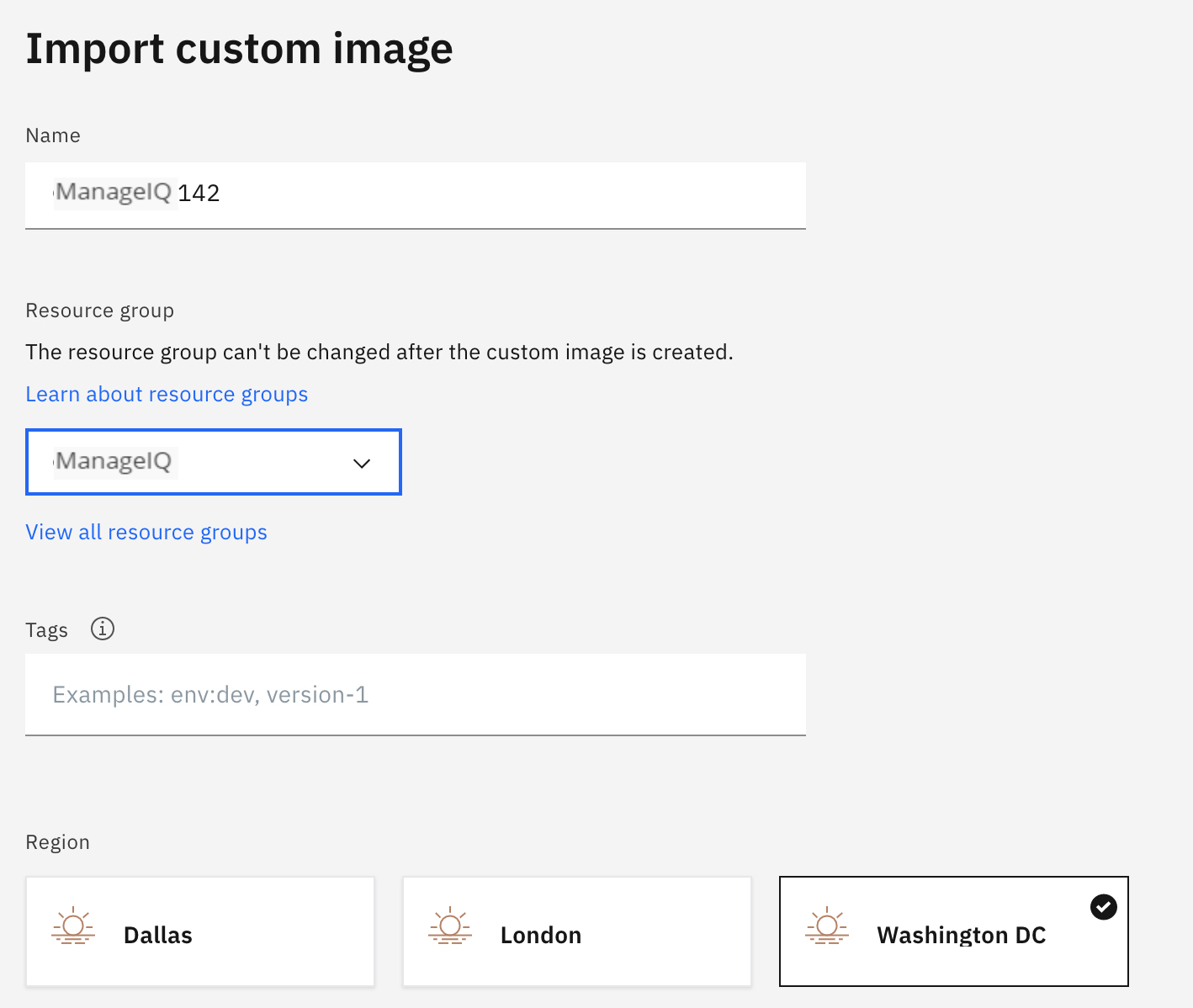This screenshot has width=1193, height=1008.
Task: Open the ManageIQ resource group dropdown
Action: coord(213,462)
